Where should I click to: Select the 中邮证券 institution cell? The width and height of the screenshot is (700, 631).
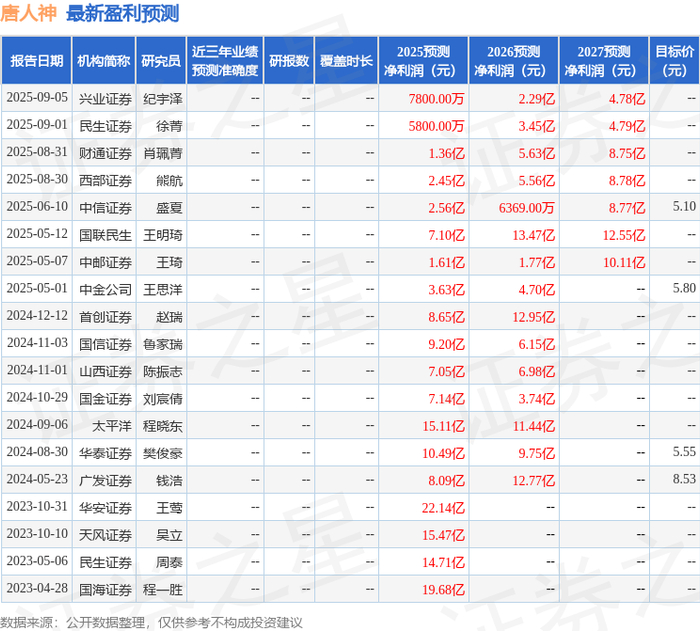(x=105, y=262)
